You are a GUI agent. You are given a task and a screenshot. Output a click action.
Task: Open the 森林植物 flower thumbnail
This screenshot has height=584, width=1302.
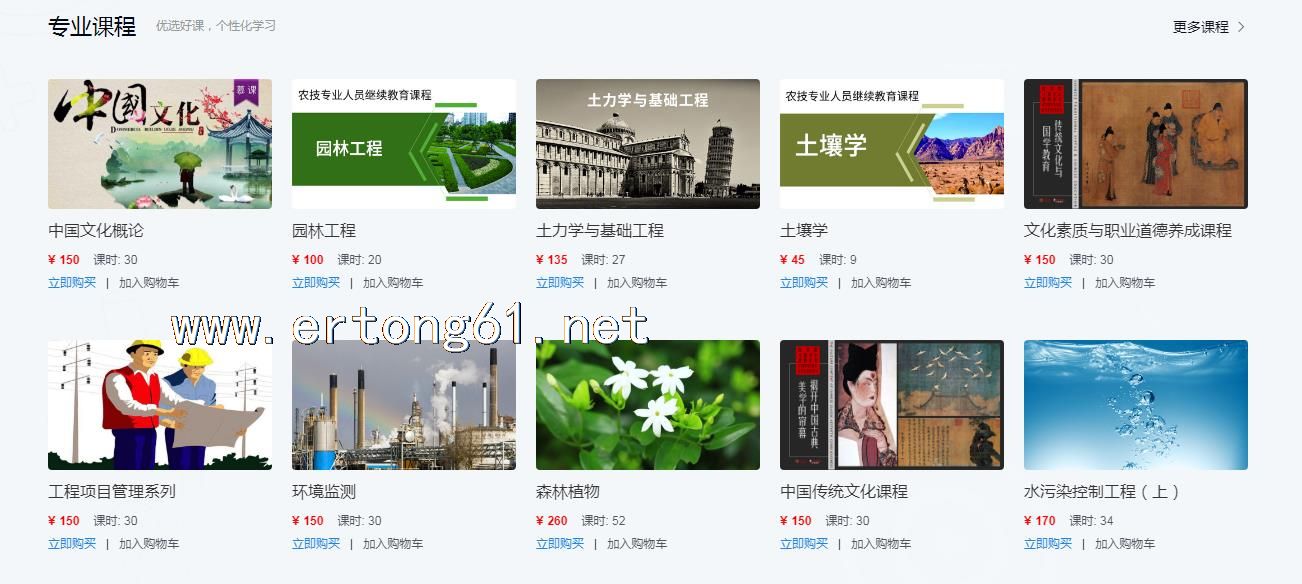(x=648, y=405)
